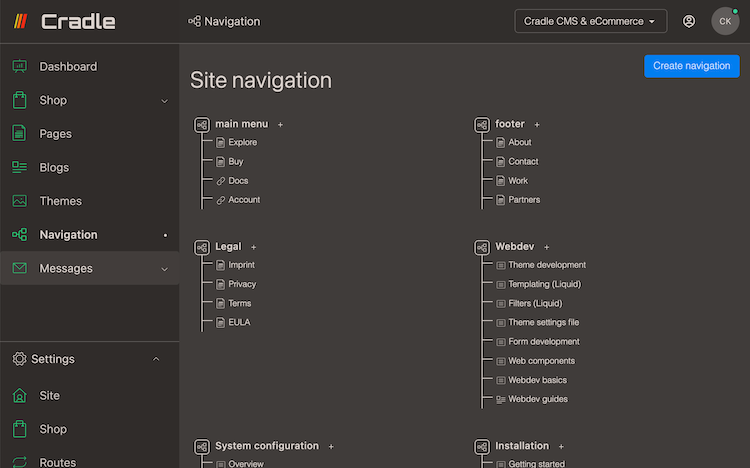
Task: Click the Blogs sidebar icon
Action: tap(20, 167)
